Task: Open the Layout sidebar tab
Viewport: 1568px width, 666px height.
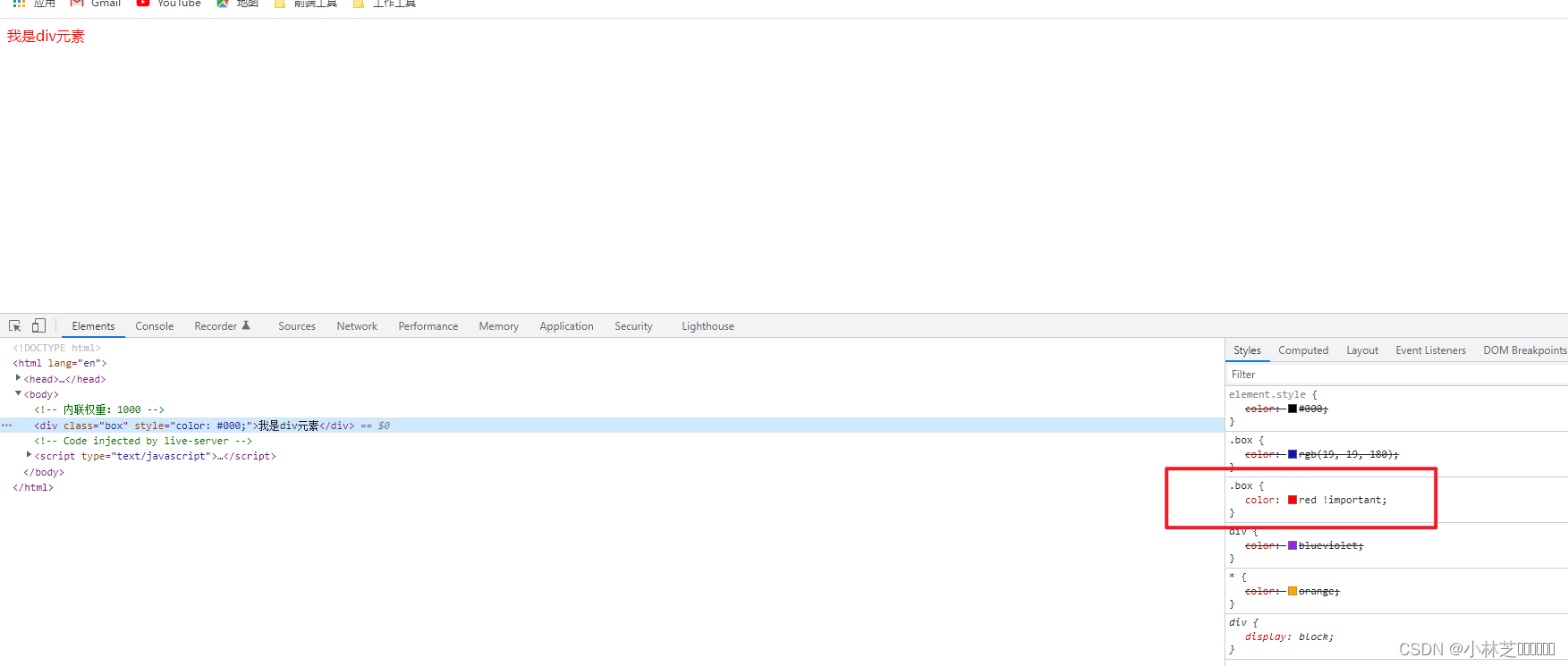Action: (1362, 350)
